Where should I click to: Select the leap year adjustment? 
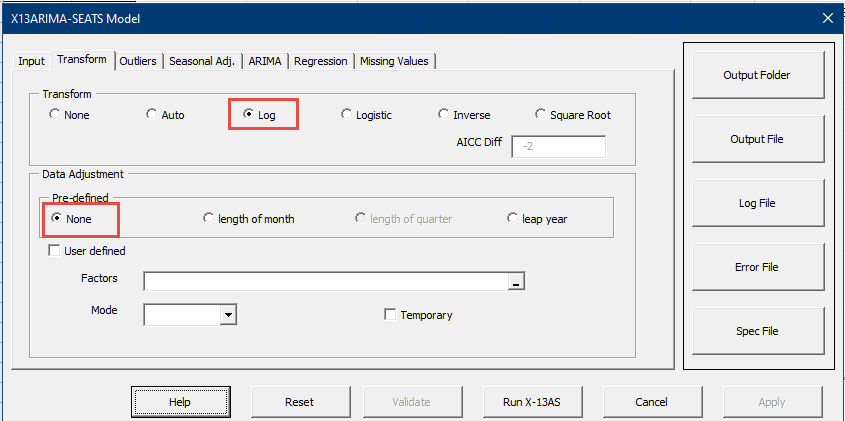(x=537, y=219)
